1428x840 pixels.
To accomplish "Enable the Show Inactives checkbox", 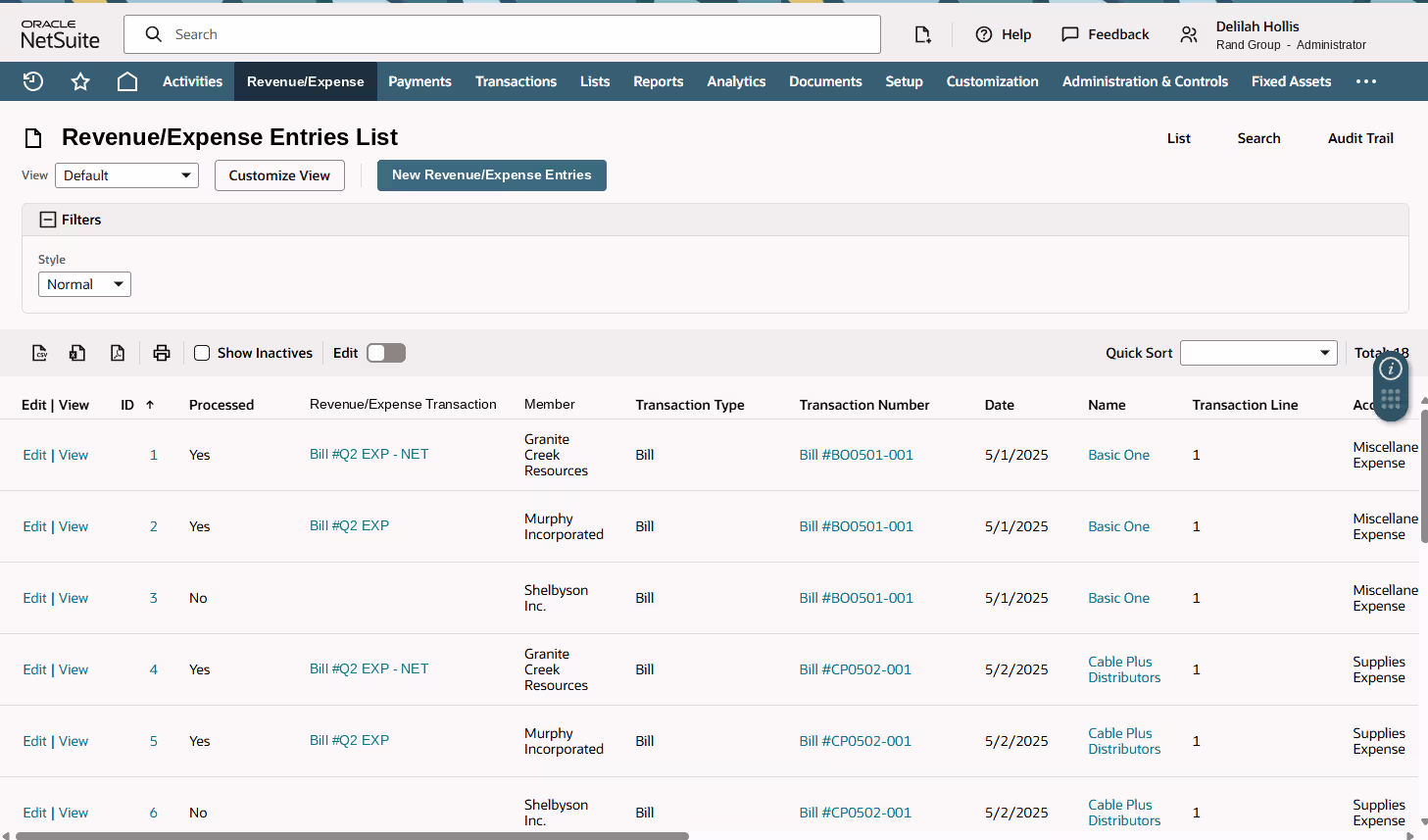I will (202, 353).
